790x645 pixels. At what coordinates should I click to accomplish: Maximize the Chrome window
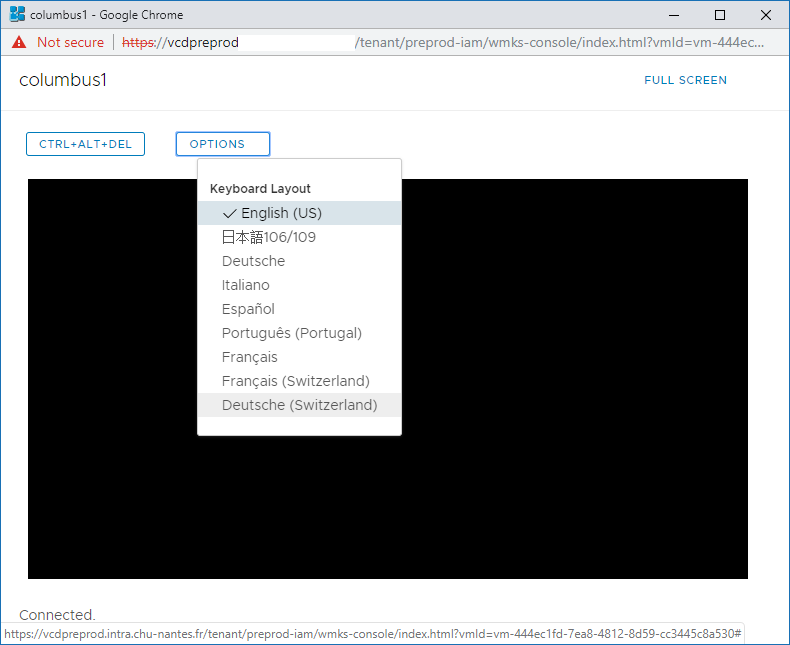pyautogui.click(x=720, y=15)
